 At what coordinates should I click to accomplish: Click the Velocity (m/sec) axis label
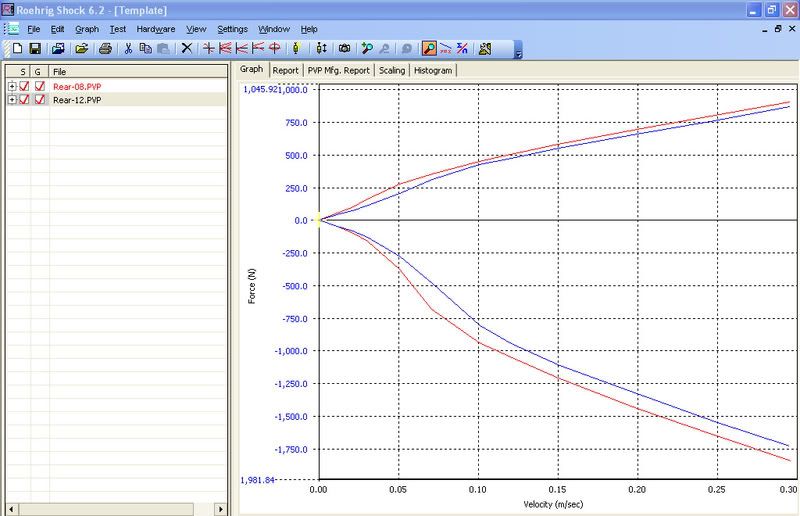(553, 504)
